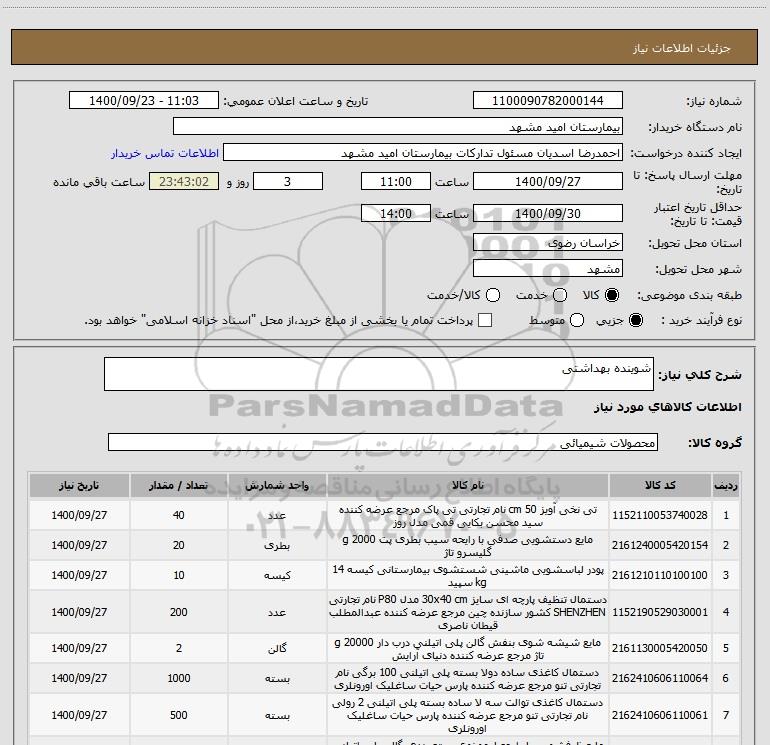Image resolution: width=770 pixels, height=745 pixels.
Task: Click the شرح کلی نیاز text area
Action: point(379,374)
